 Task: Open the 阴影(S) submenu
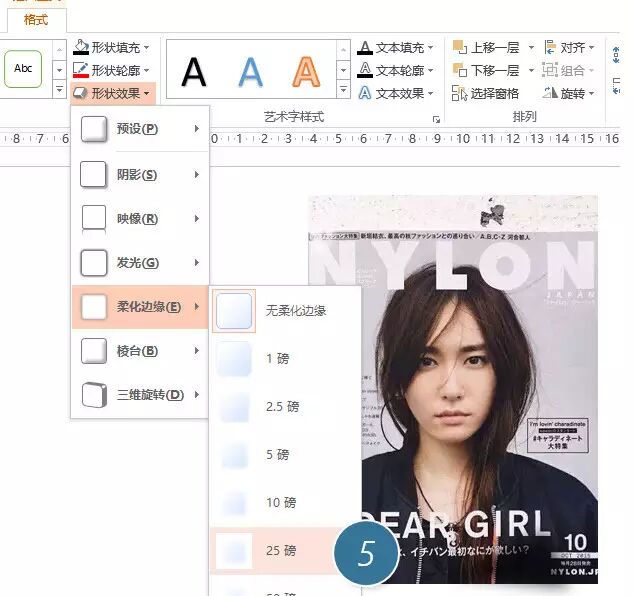coord(140,175)
